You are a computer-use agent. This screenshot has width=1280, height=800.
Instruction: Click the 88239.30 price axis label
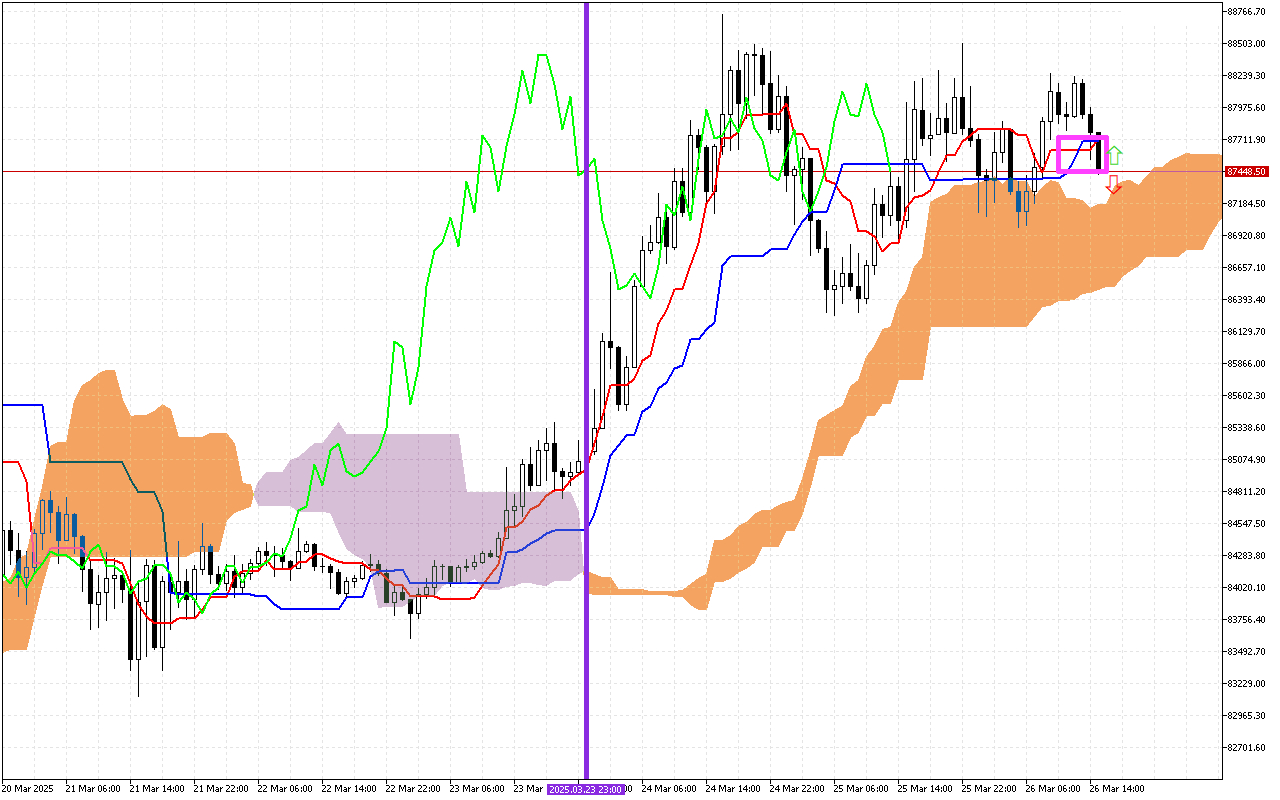(1246, 76)
